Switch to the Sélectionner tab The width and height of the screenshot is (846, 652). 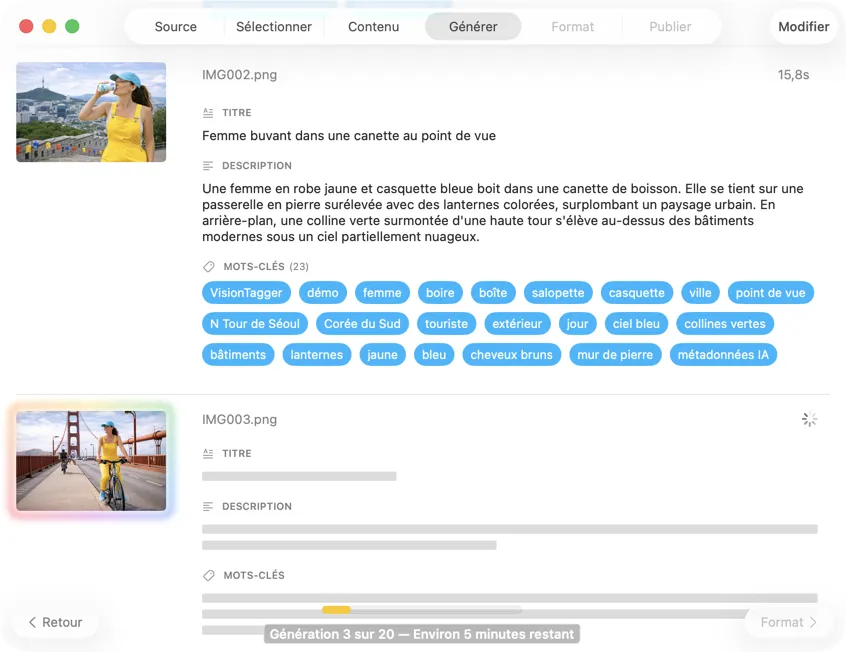coord(273,27)
